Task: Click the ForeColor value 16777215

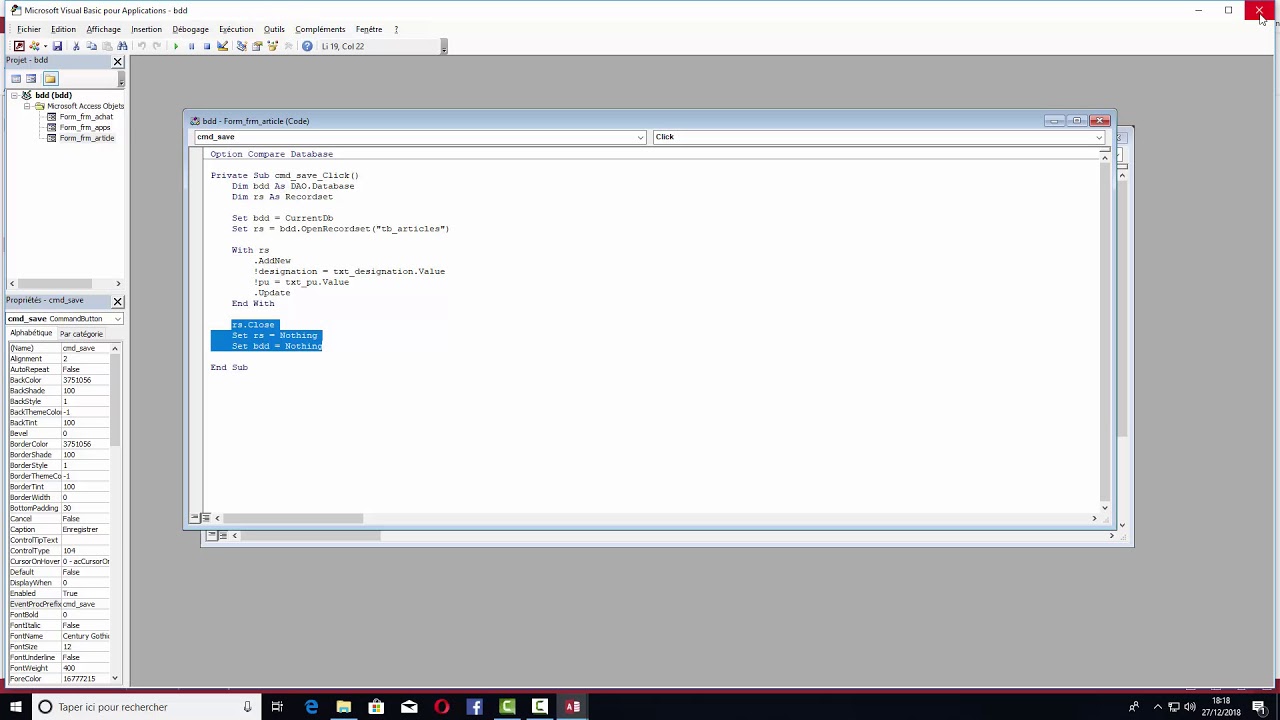Action: click(x=85, y=679)
